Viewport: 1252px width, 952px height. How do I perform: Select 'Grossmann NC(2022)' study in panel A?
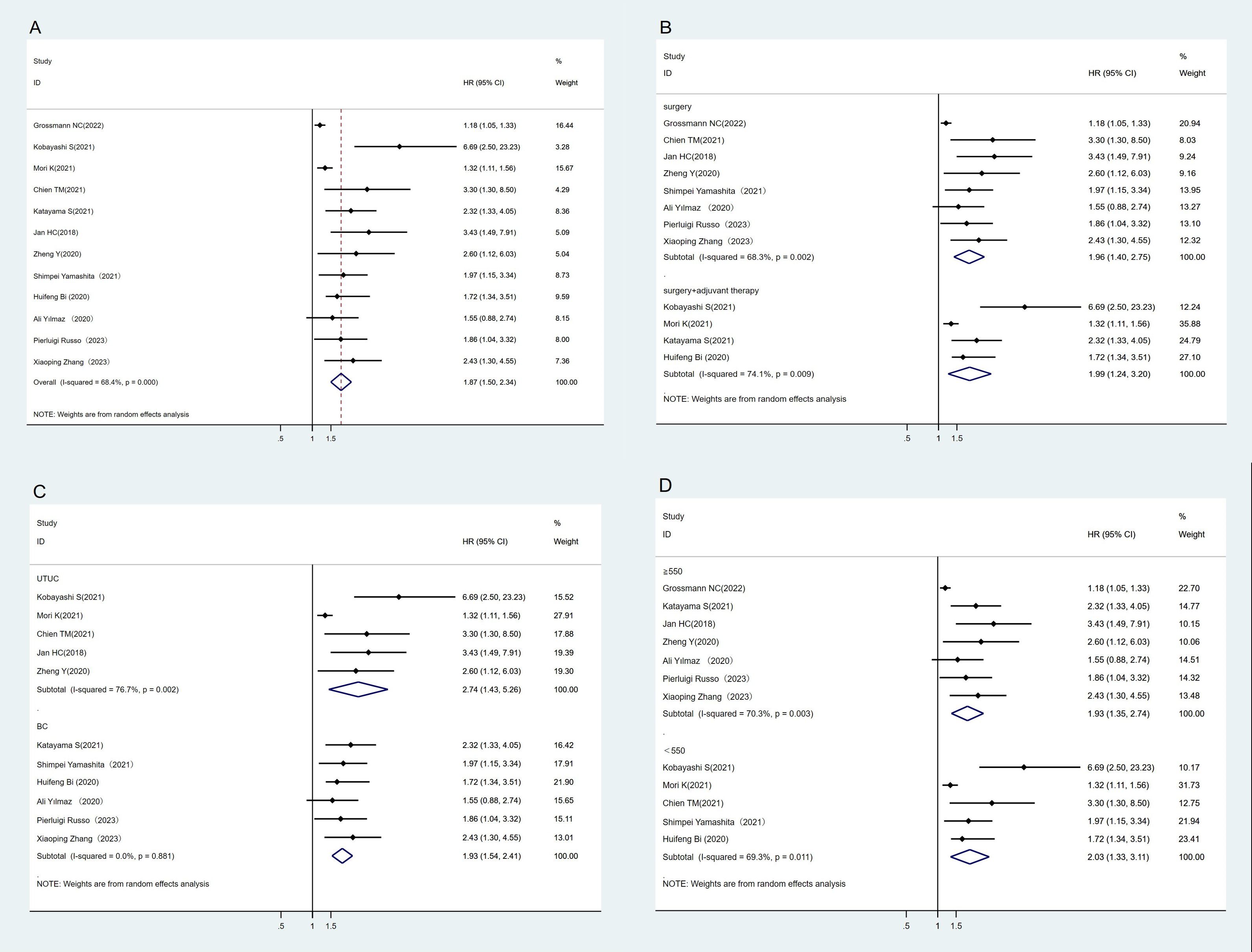point(68,125)
